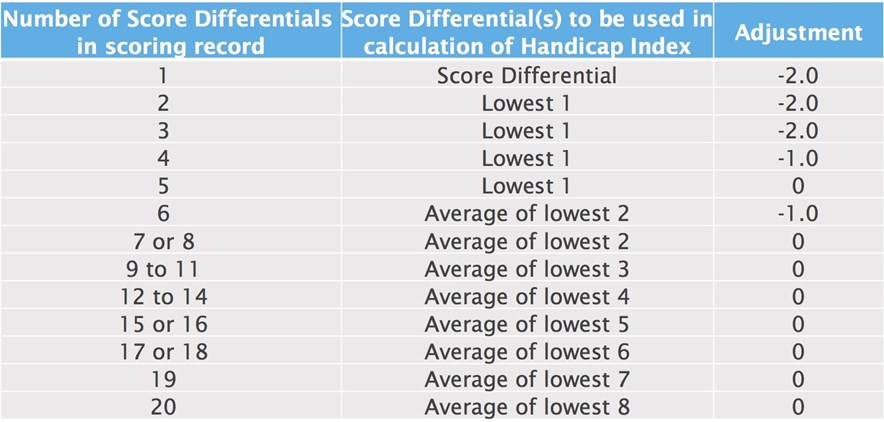Click the 'Average of lowest 4' cell
Screen dimensions: 884x422
pyautogui.click(x=527, y=297)
